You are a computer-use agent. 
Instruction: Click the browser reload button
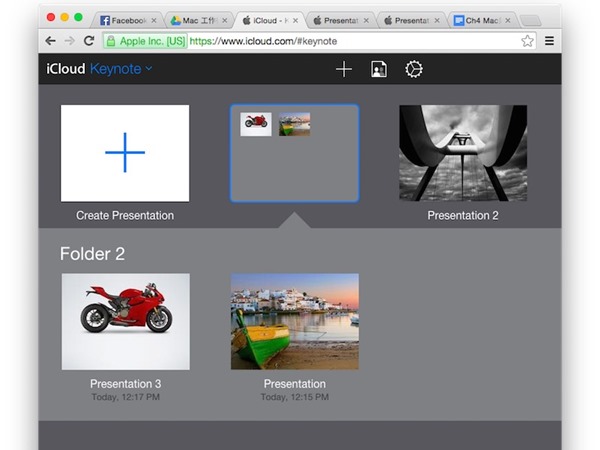pyautogui.click(x=89, y=41)
